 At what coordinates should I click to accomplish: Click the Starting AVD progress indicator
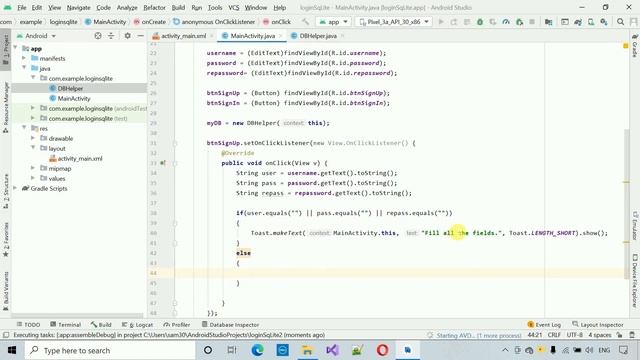click(x=475, y=335)
